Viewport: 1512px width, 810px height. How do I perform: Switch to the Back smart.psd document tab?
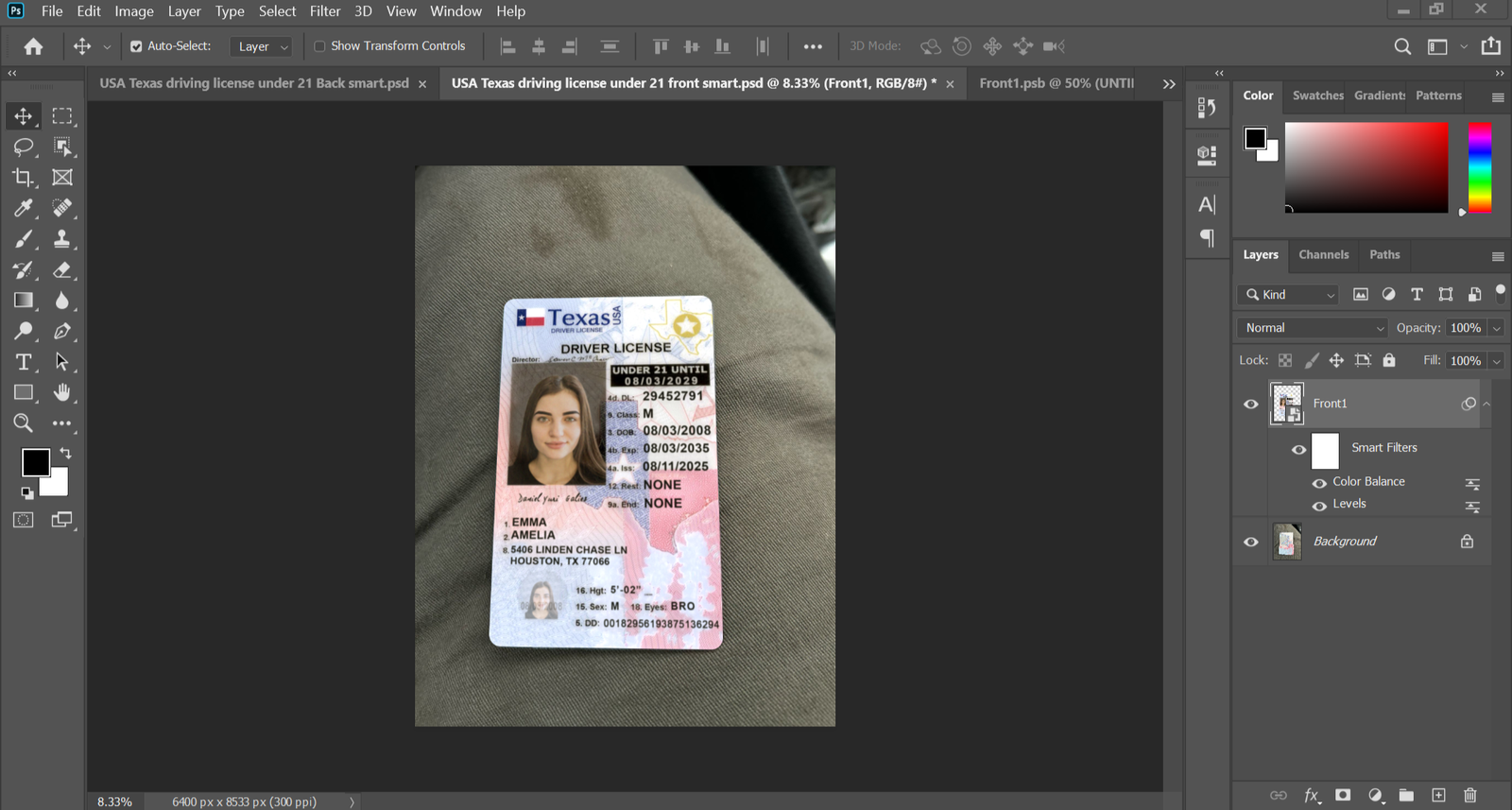click(254, 83)
